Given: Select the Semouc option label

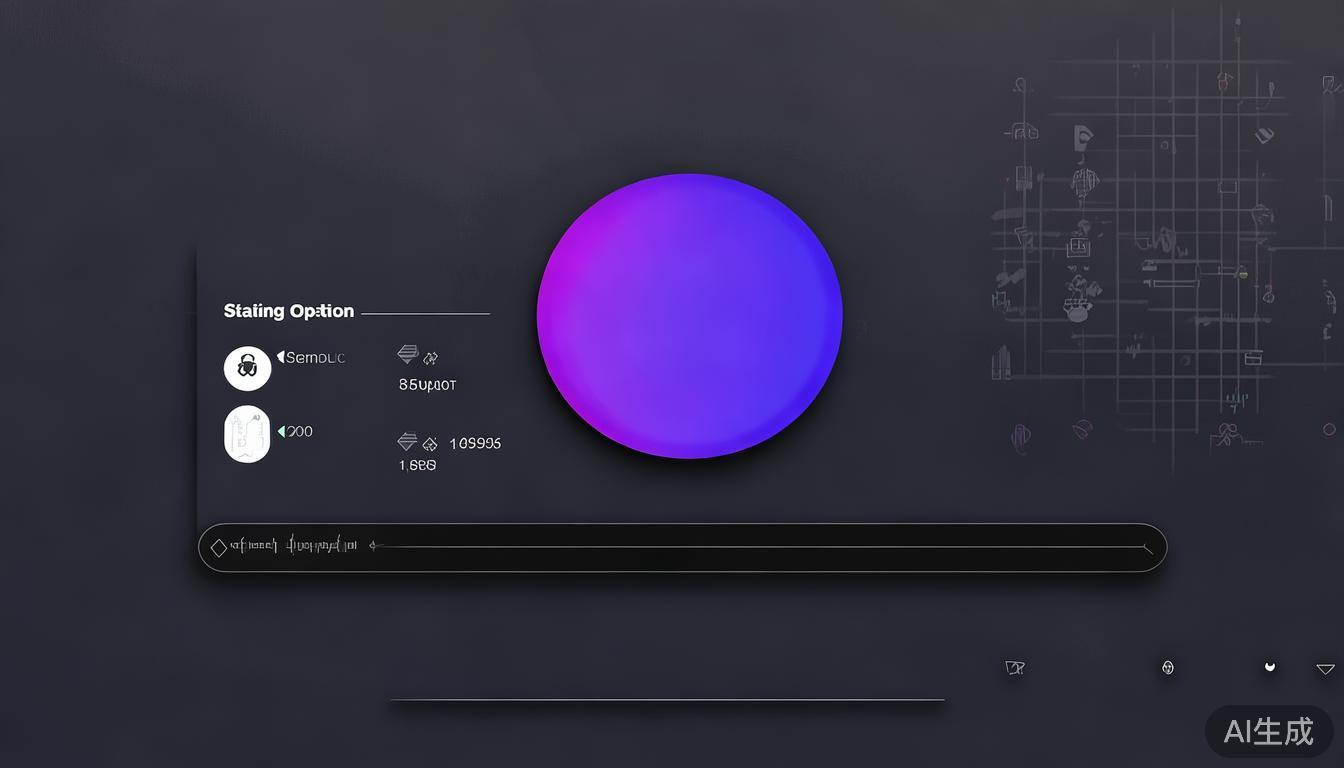Looking at the screenshot, I should [x=315, y=357].
